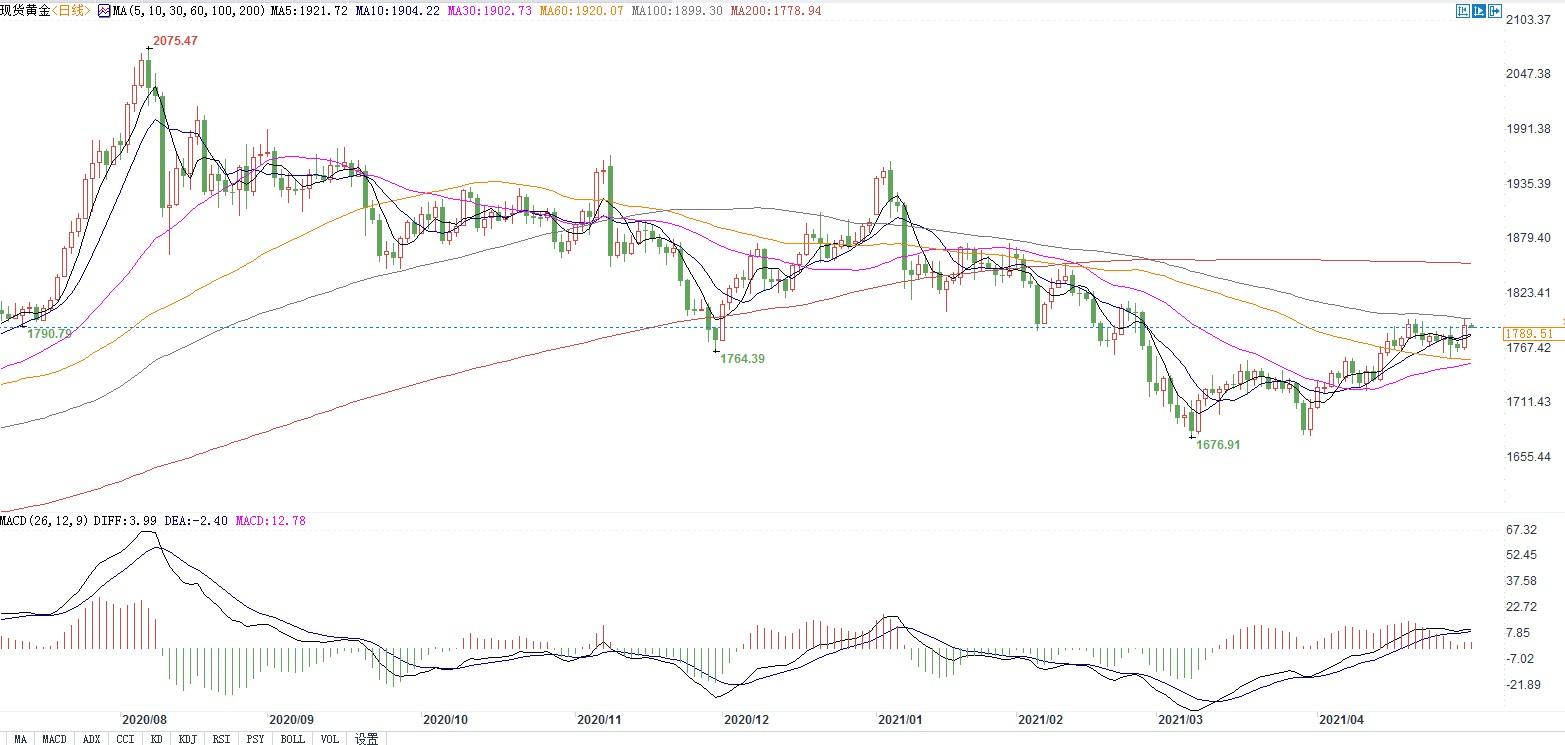1565x745 pixels.
Task: Click the 52.45 MACD axis label
Action: coord(1521,556)
